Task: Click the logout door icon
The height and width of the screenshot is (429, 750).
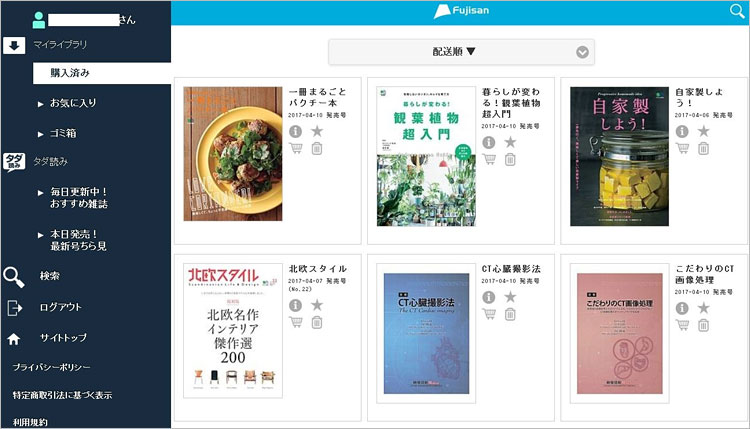Action: 14,308
